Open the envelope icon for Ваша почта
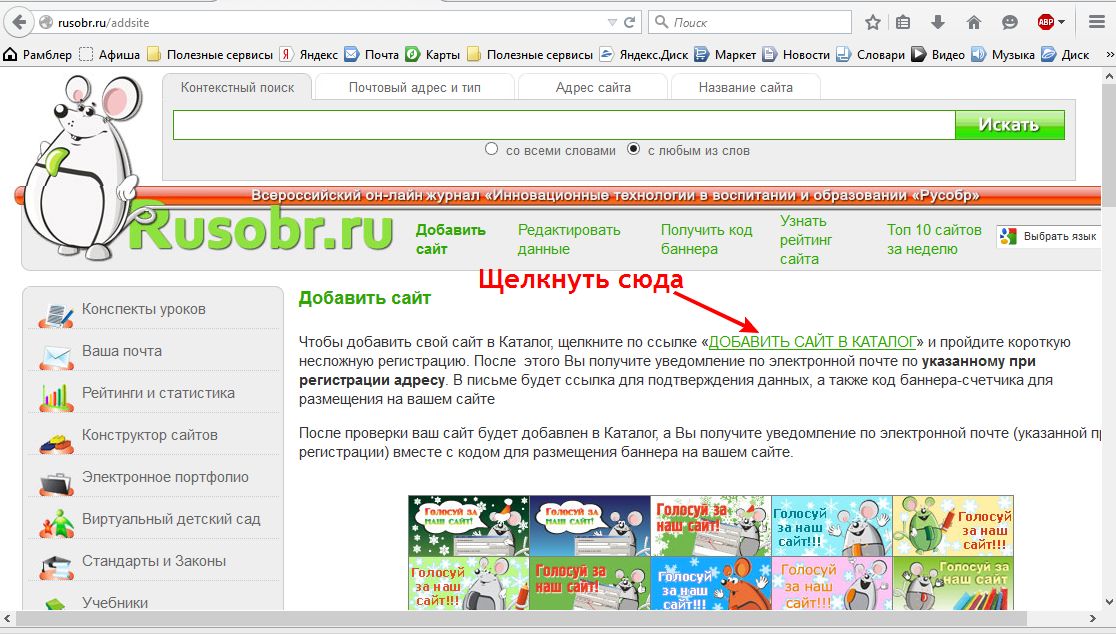The width and height of the screenshot is (1116, 634). [56, 352]
